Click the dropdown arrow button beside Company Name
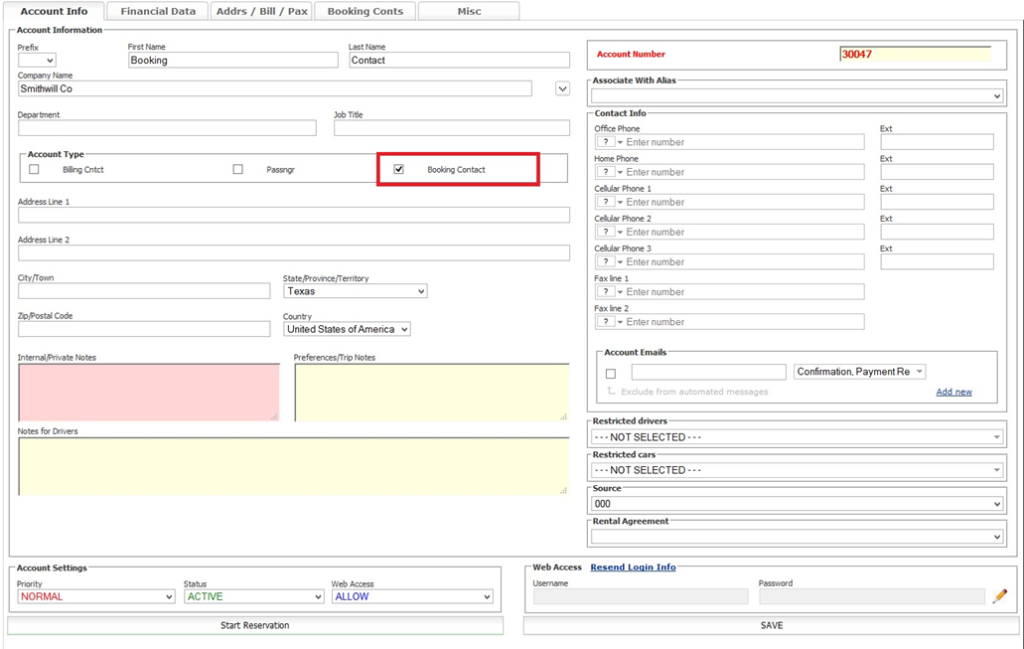Screen dimensions: 1024x649 [562, 89]
